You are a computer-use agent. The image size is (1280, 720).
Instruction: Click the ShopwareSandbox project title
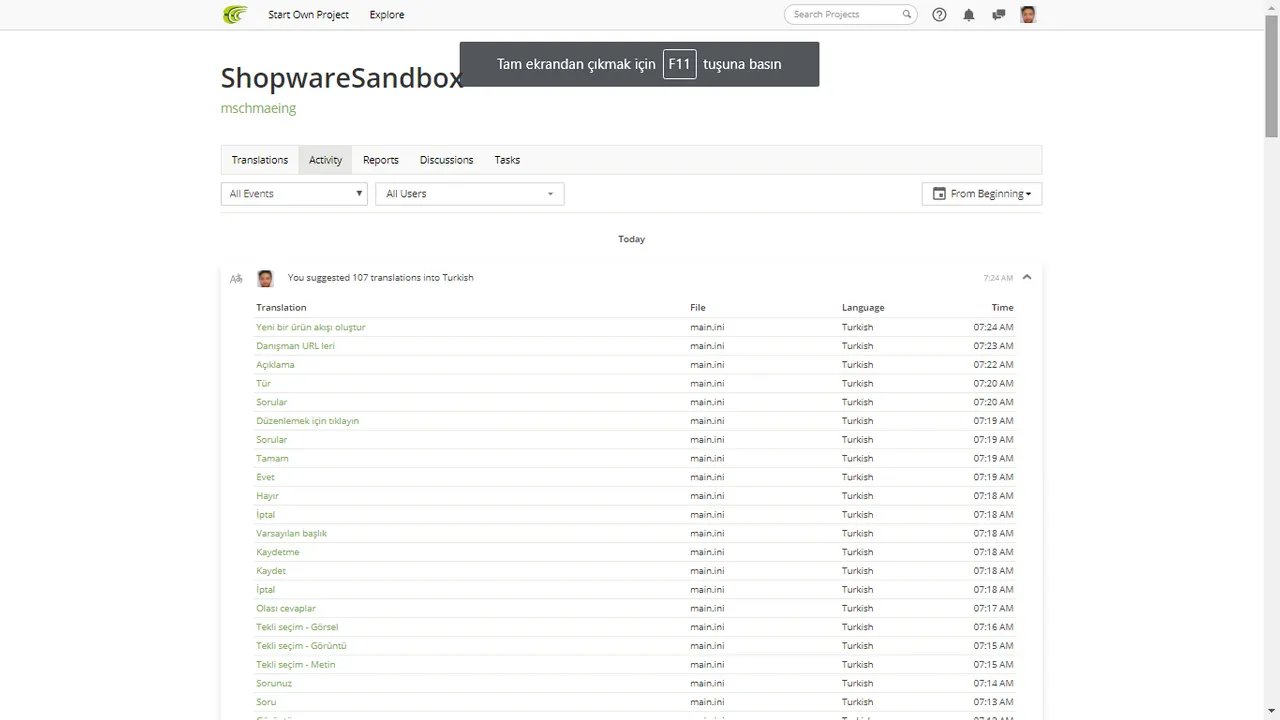coord(342,78)
